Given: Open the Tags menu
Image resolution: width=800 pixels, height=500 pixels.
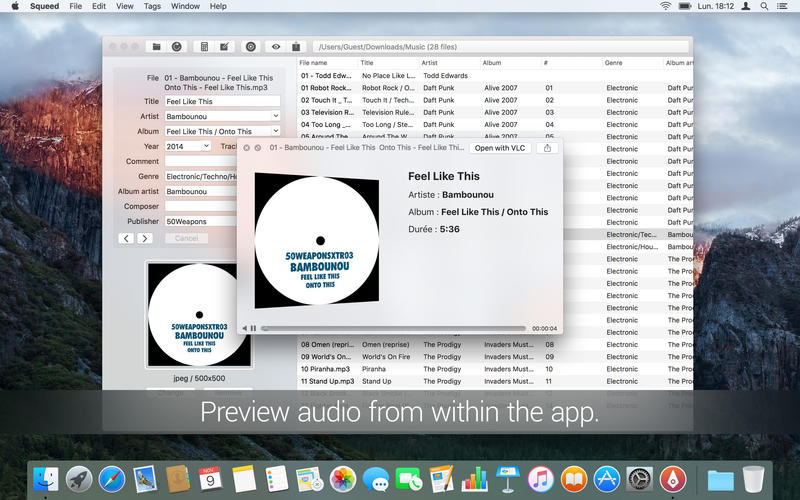Looking at the screenshot, I should click(152, 6).
